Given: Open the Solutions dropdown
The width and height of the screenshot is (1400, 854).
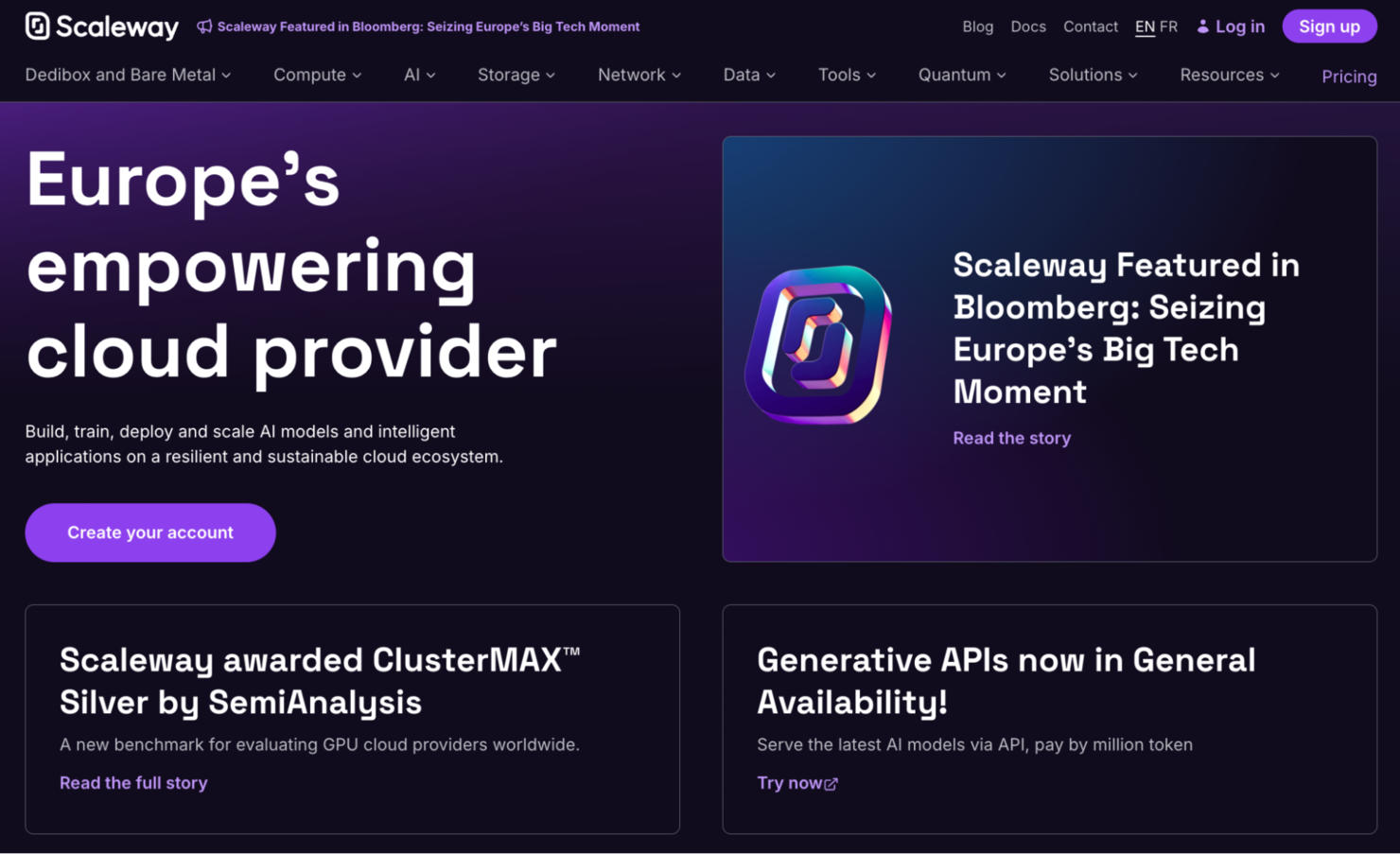Looking at the screenshot, I should click(1093, 75).
